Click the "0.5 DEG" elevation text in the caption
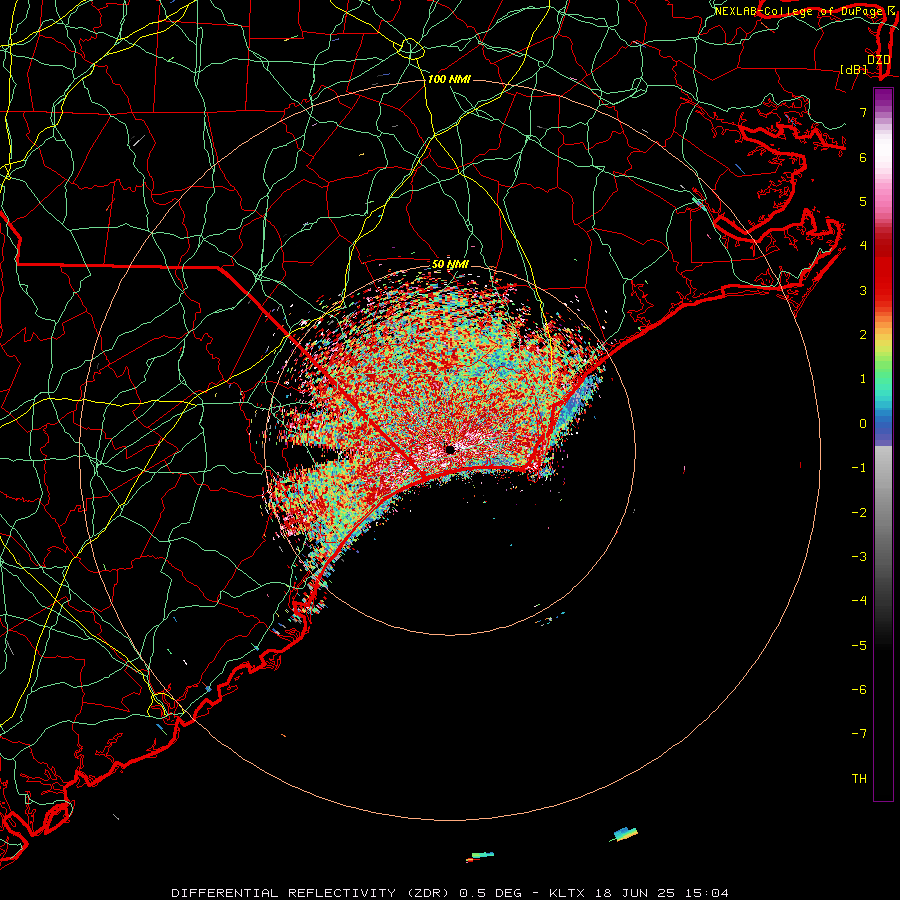900x900 pixels. click(x=491, y=893)
